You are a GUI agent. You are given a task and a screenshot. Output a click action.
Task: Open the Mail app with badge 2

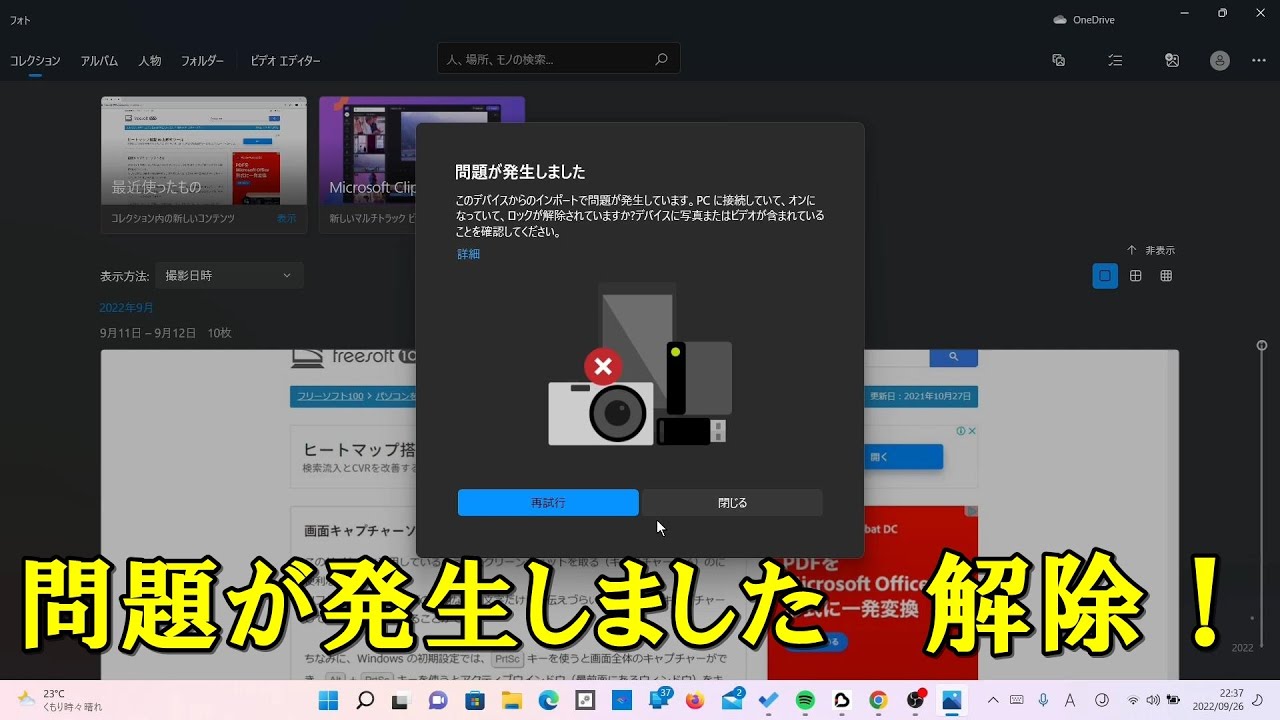pyautogui.click(x=732, y=700)
